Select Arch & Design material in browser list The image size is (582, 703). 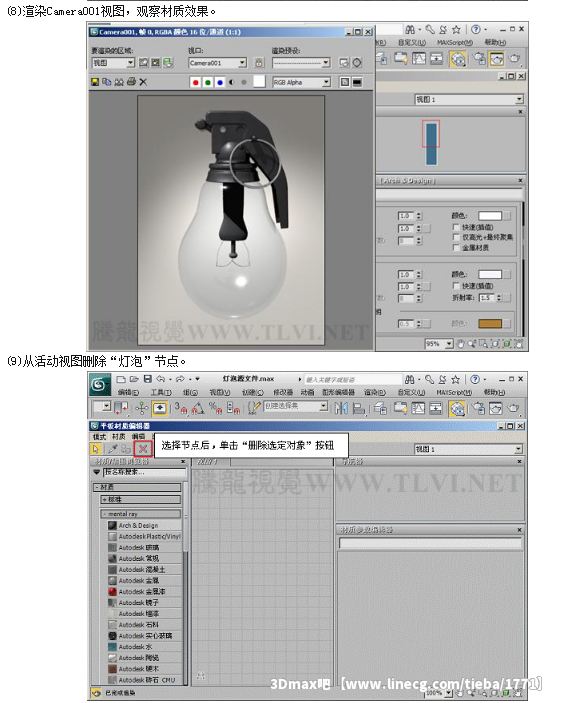point(145,525)
